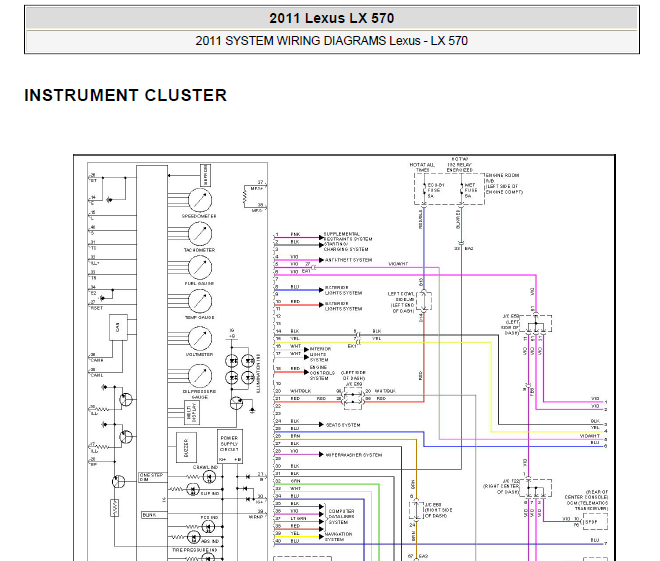Click COMPUTER DATALINES SYSTEM reference
The image size is (660, 561).
[341, 516]
